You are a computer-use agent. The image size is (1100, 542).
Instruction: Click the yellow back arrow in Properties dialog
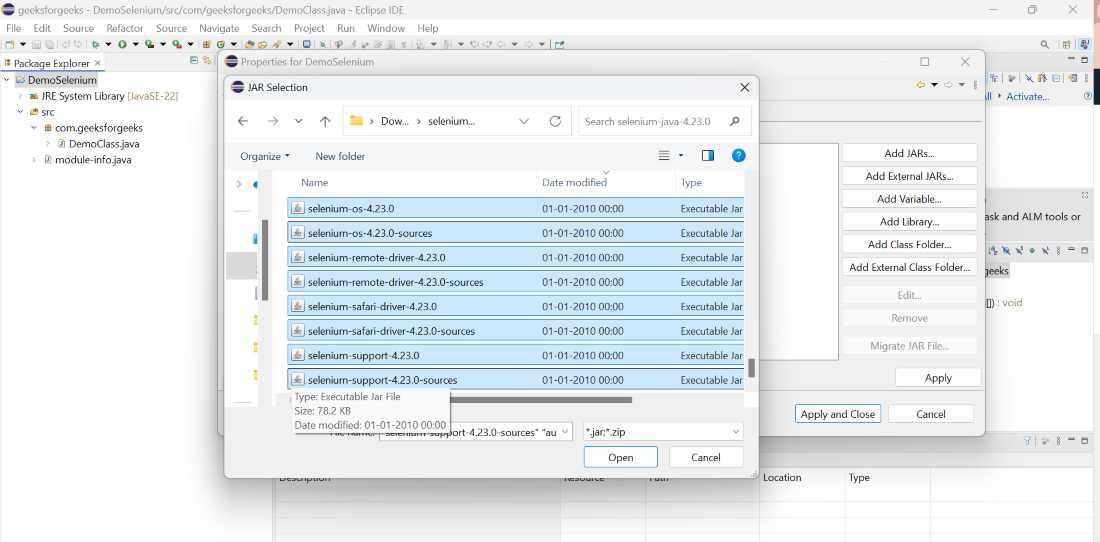[921, 85]
